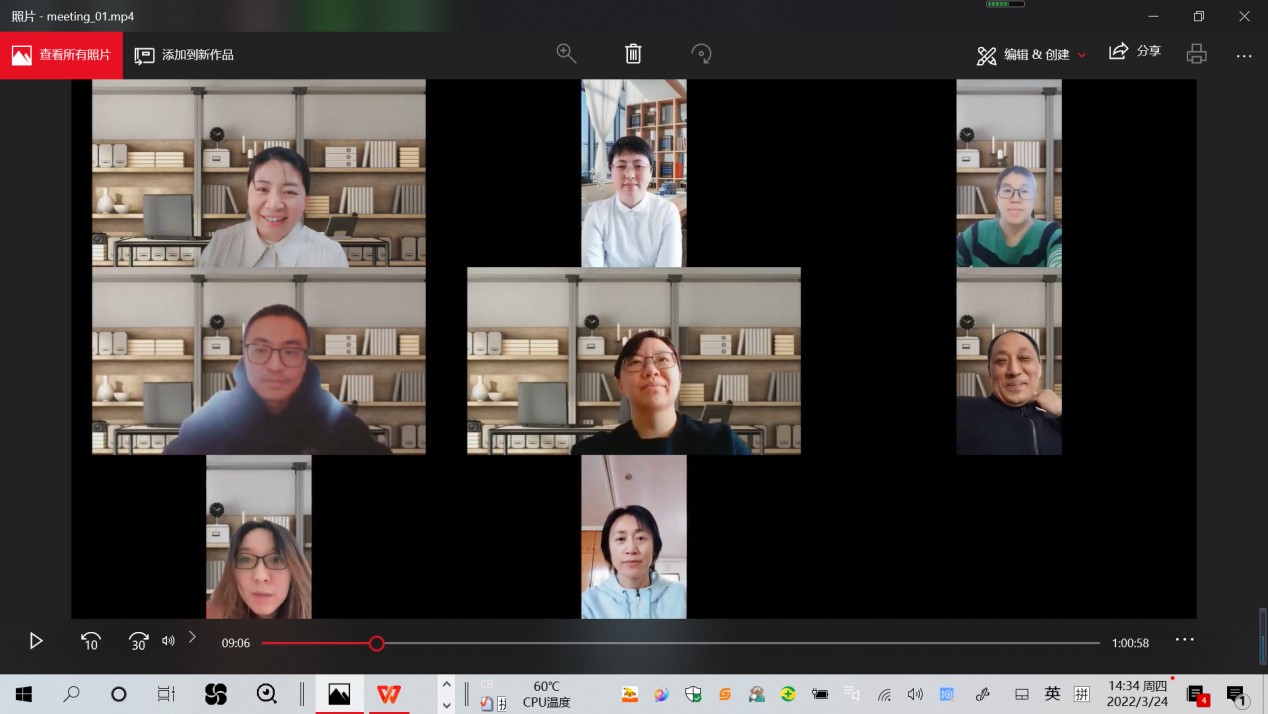Expand the arrow next to player volume
The image size is (1268, 714).
click(x=192, y=637)
